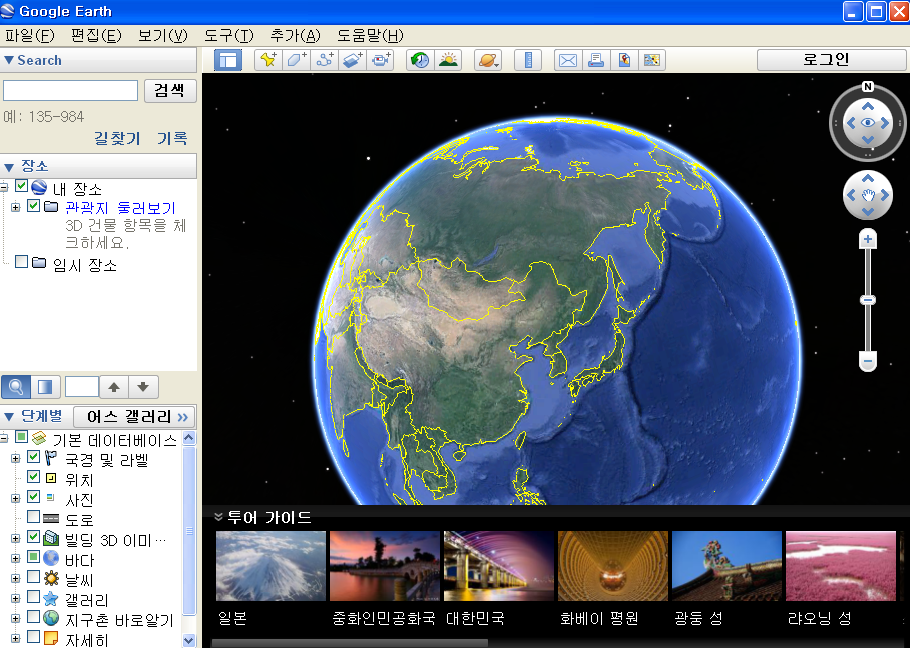Click the N north indicator on compass
Viewport: 910px width, 648px height.
[x=868, y=86]
